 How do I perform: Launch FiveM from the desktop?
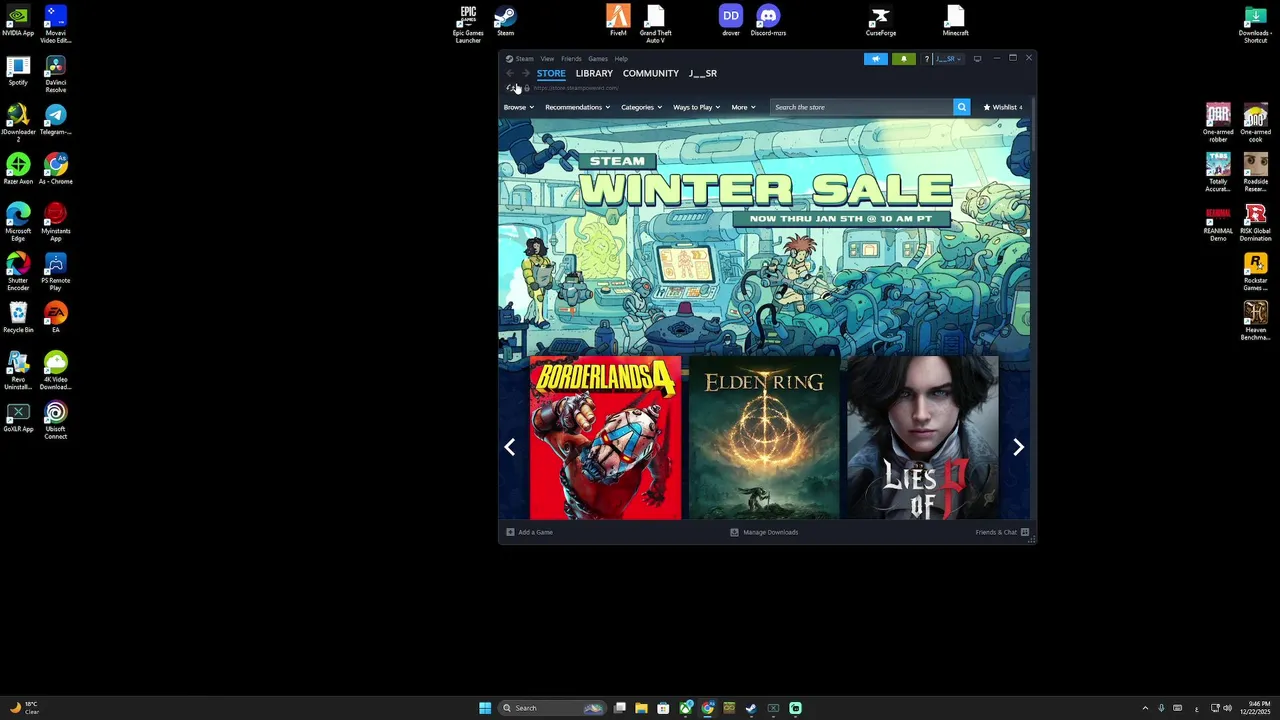pos(618,20)
